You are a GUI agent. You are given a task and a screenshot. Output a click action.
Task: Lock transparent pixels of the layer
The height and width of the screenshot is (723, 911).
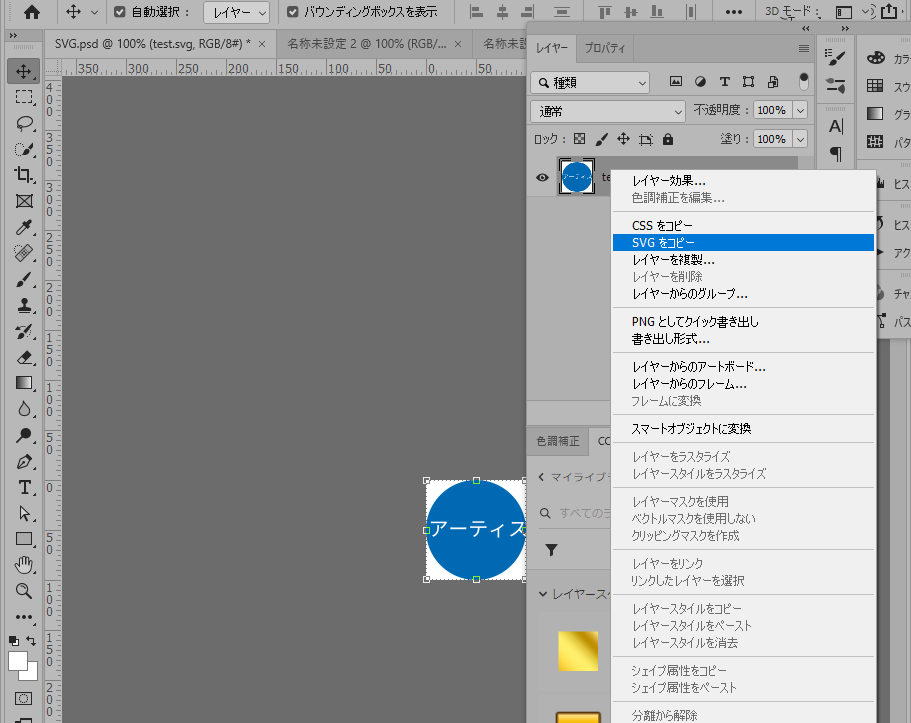579,139
